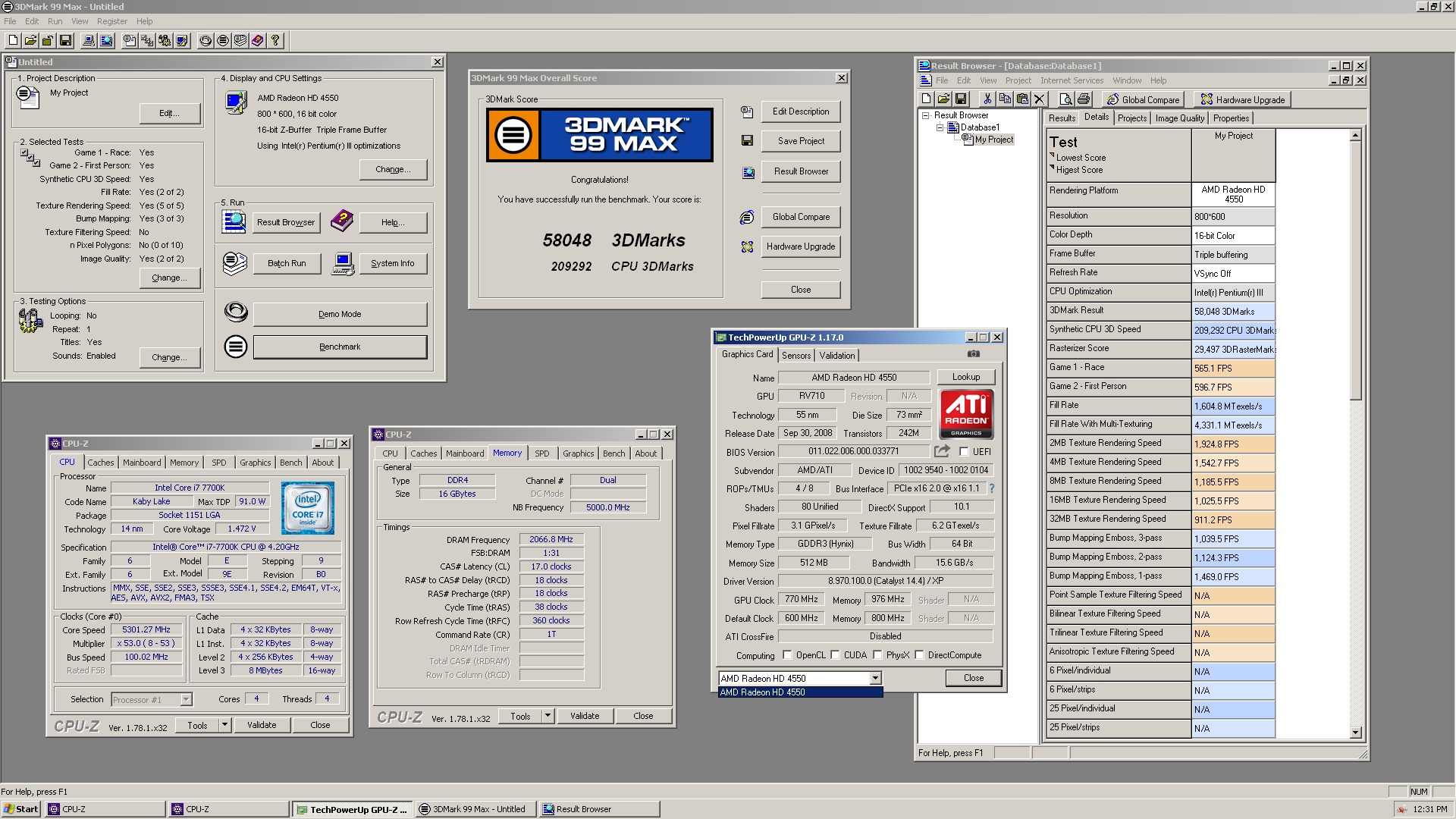The image size is (1456, 819).
Task: Click Hardware Upgrade in Result Browser toolbar
Action: point(1242,99)
